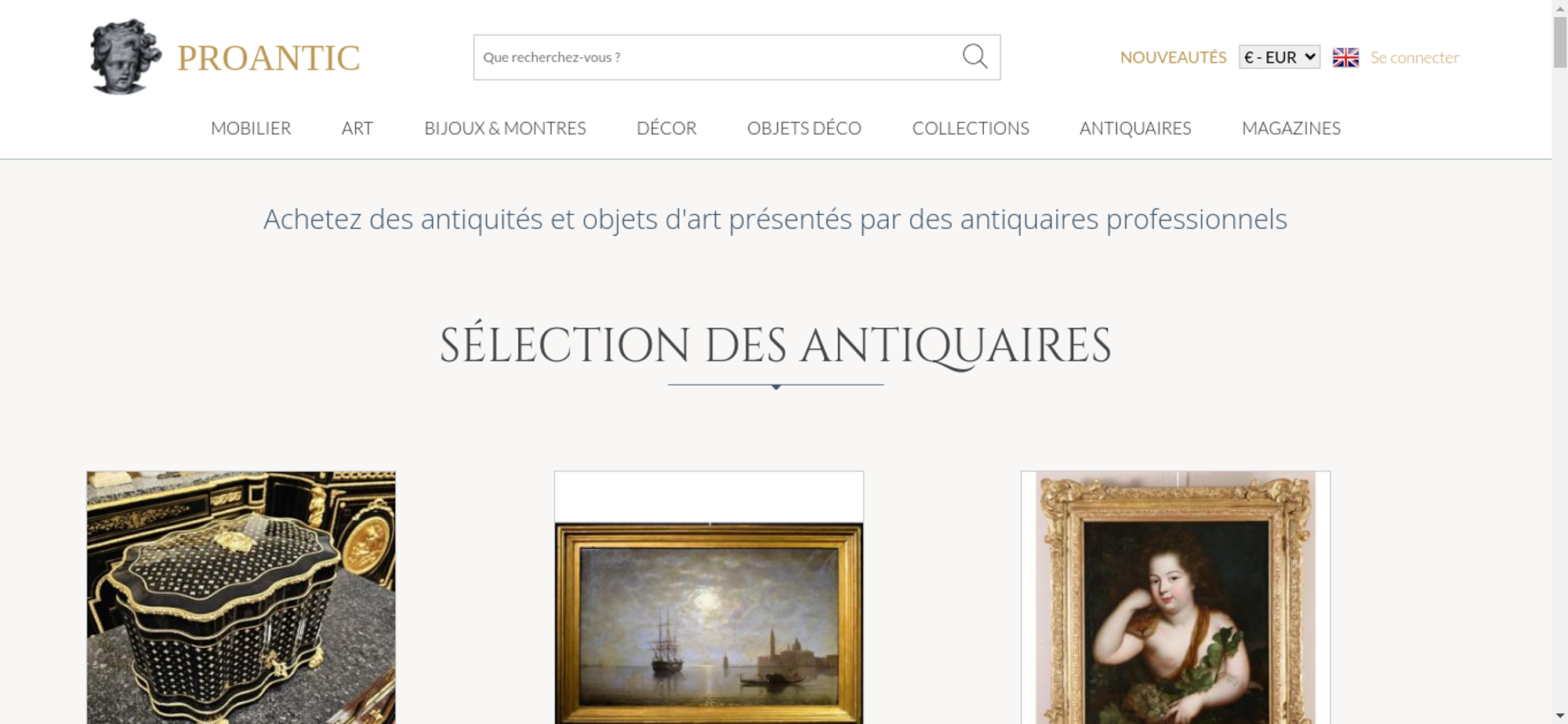This screenshot has height=724, width=1568.
Task: Click the Proantic cherub head logo
Action: [x=125, y=56]
